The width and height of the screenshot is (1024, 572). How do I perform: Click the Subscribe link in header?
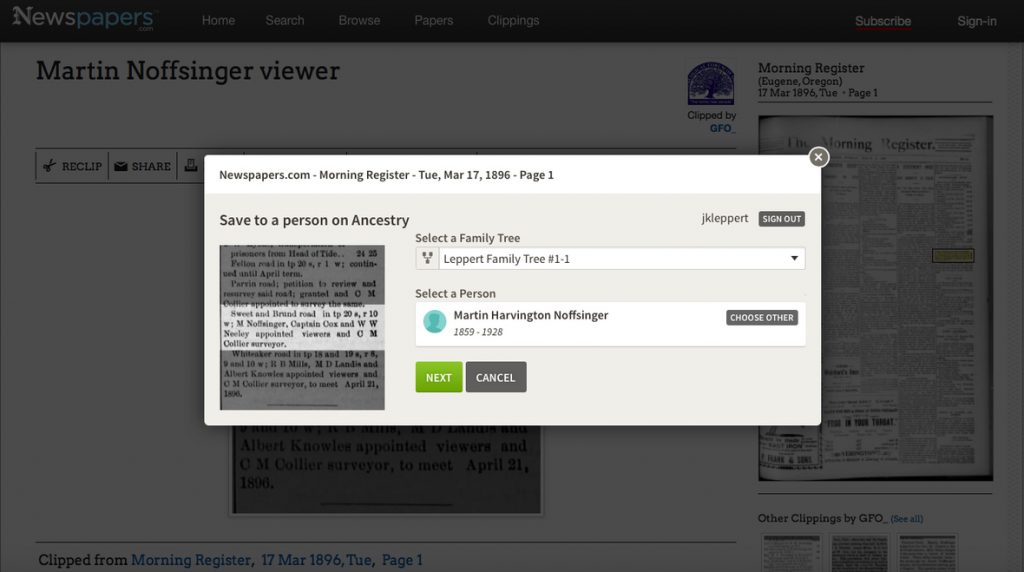[883, 21]
